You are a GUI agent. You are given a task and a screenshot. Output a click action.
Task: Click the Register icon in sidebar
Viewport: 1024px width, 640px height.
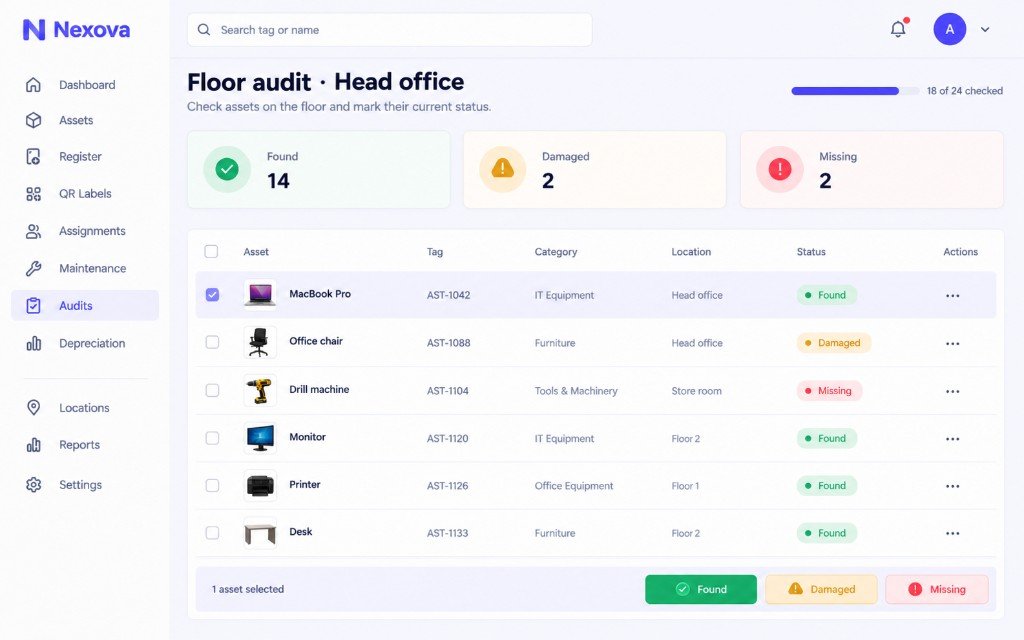33,157
